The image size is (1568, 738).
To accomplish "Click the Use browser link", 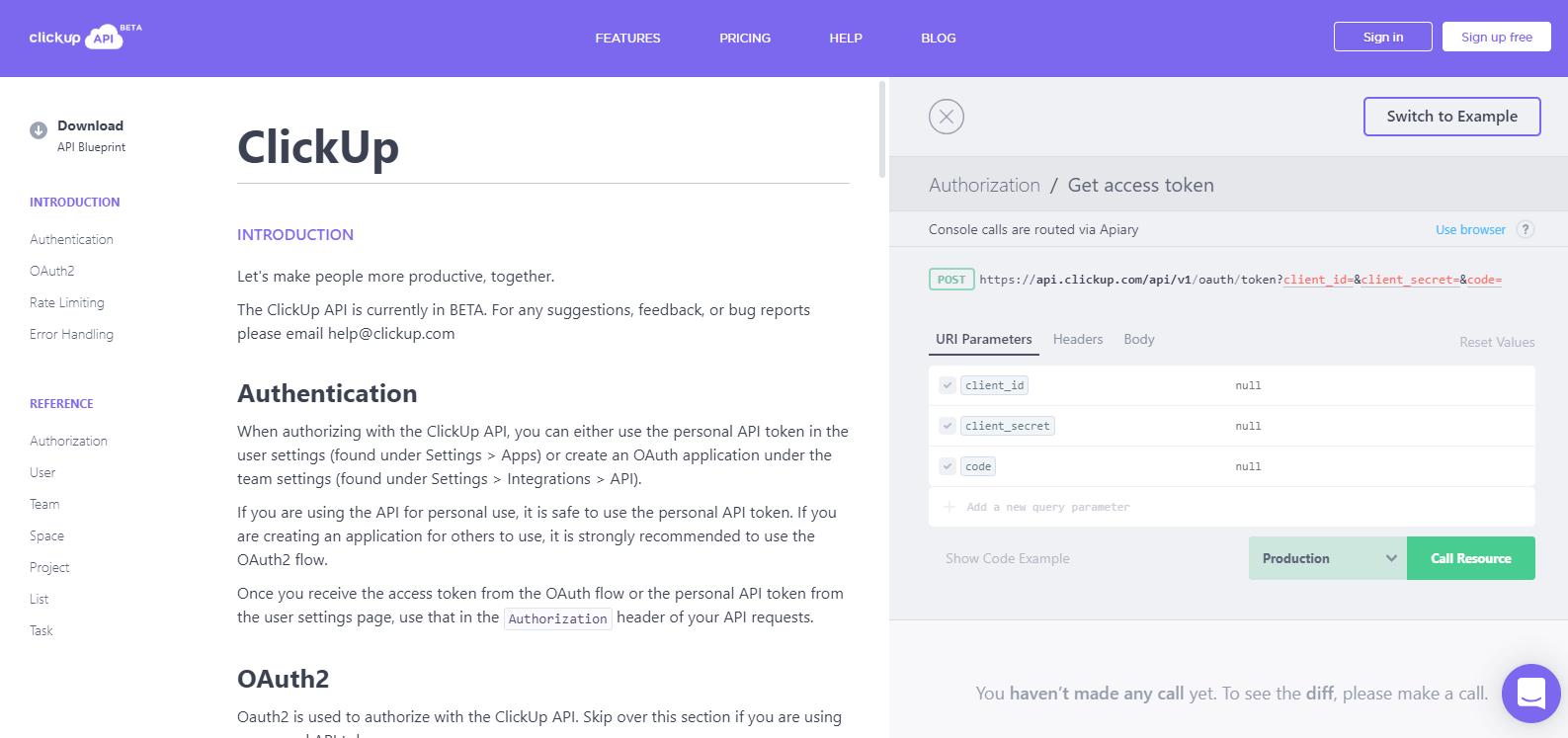I will coord(1470,228).
